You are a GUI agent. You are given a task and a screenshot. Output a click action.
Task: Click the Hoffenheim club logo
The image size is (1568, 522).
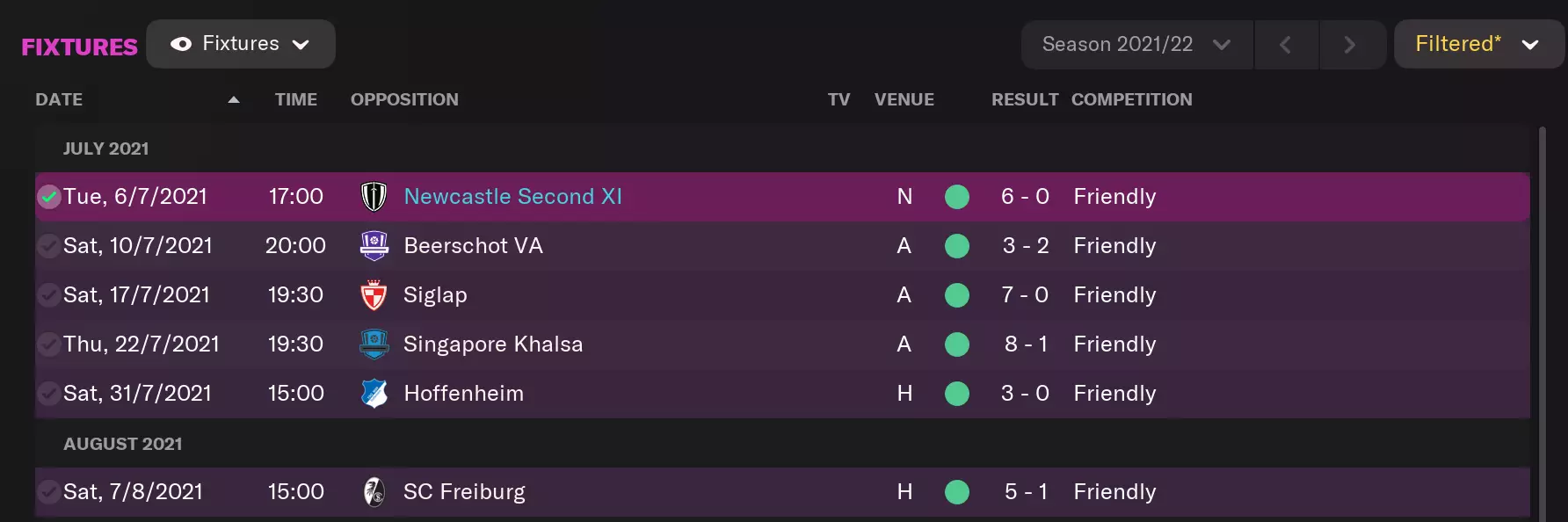click(374, 394)
